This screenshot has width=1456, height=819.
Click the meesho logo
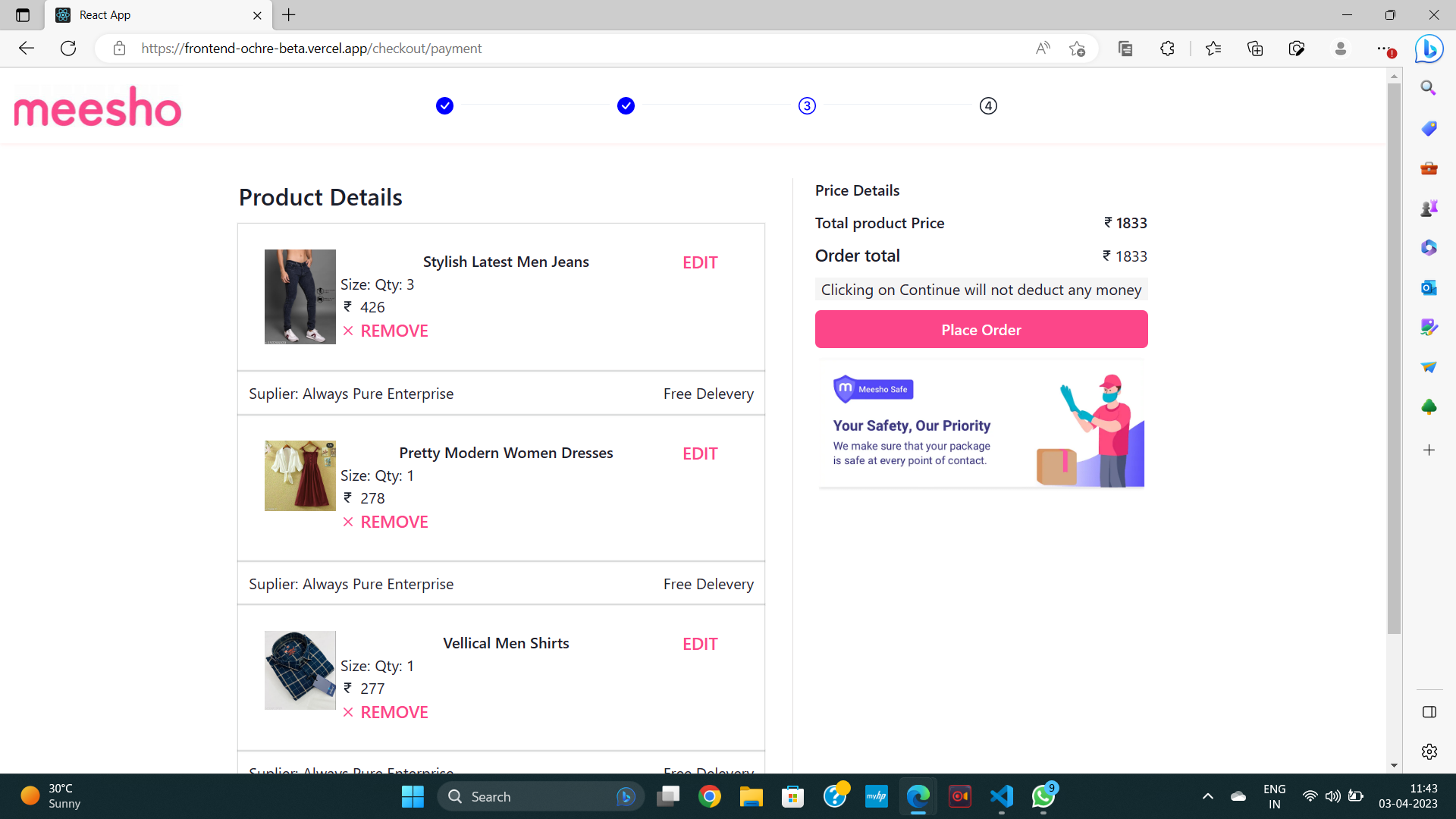coord(98,107)
